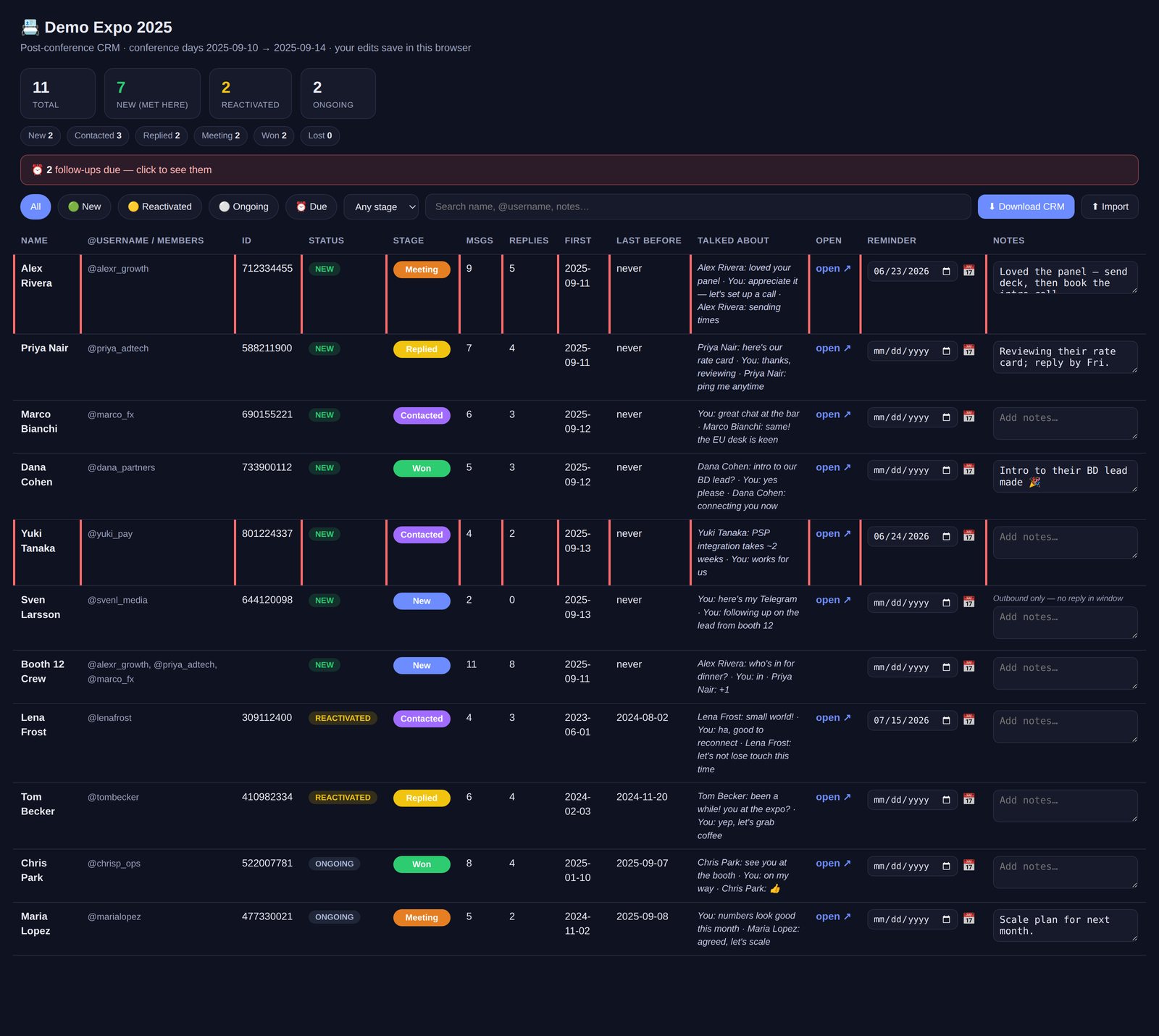Toggle the Reactivated filter chip
Viewport: 1159px width, 1036px height.
pyautogui.click(x=160, y=206)
